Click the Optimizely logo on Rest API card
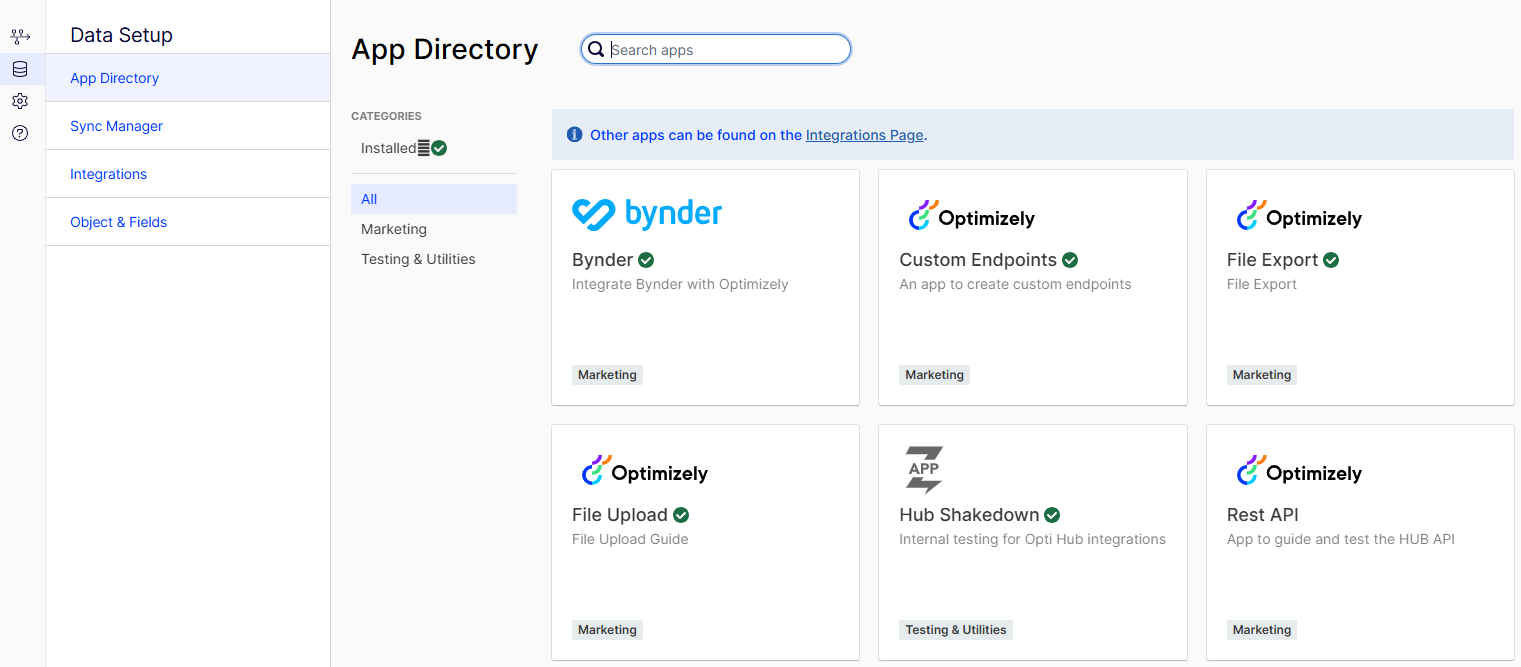The height and width of the screenshot is (667, 1521). coord(1298,471)
